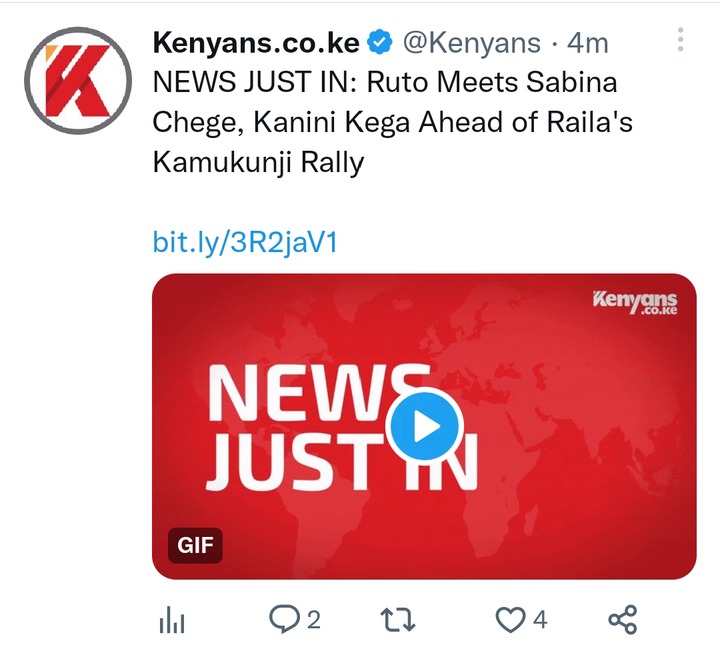The image size is (720, 659).
Task: Click the reply count 2
Action: pyautogui.click(x=313, y=620)
